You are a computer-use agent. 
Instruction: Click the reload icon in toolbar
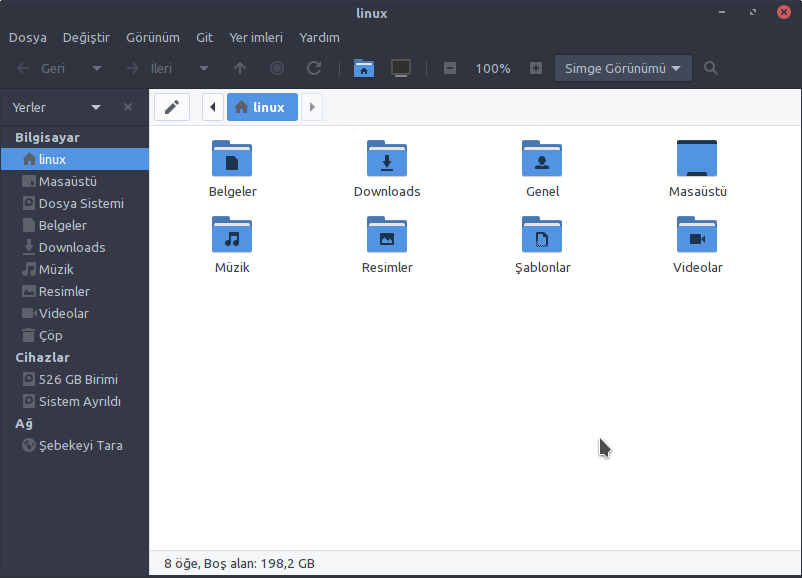pos(314,68)
